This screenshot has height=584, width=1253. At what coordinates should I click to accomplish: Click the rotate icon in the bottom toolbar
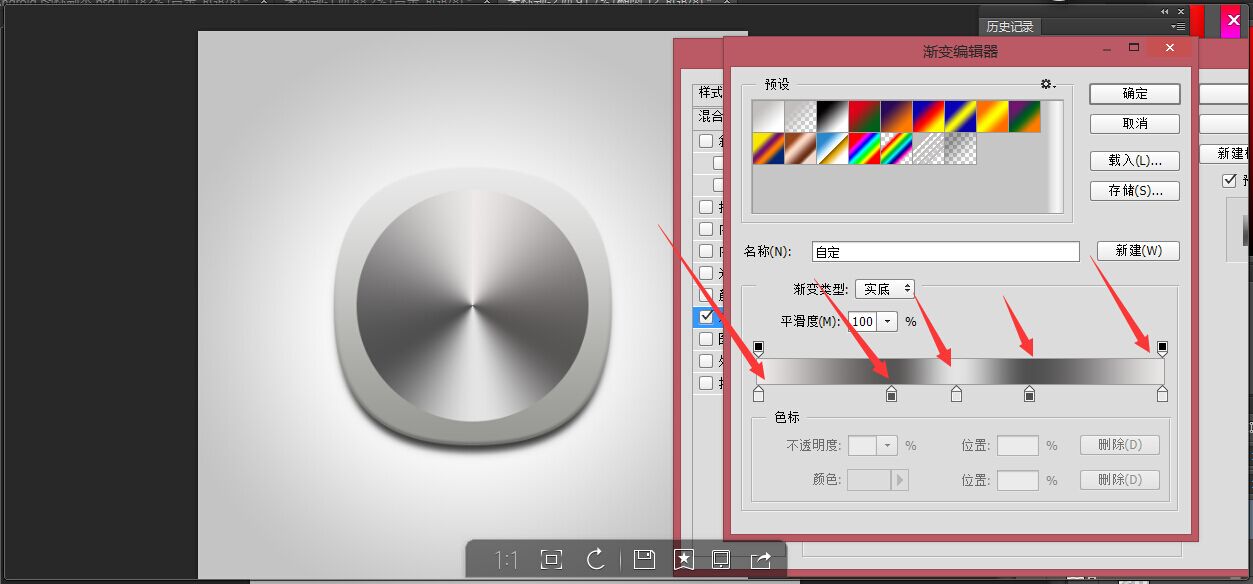tap(596, 560)
